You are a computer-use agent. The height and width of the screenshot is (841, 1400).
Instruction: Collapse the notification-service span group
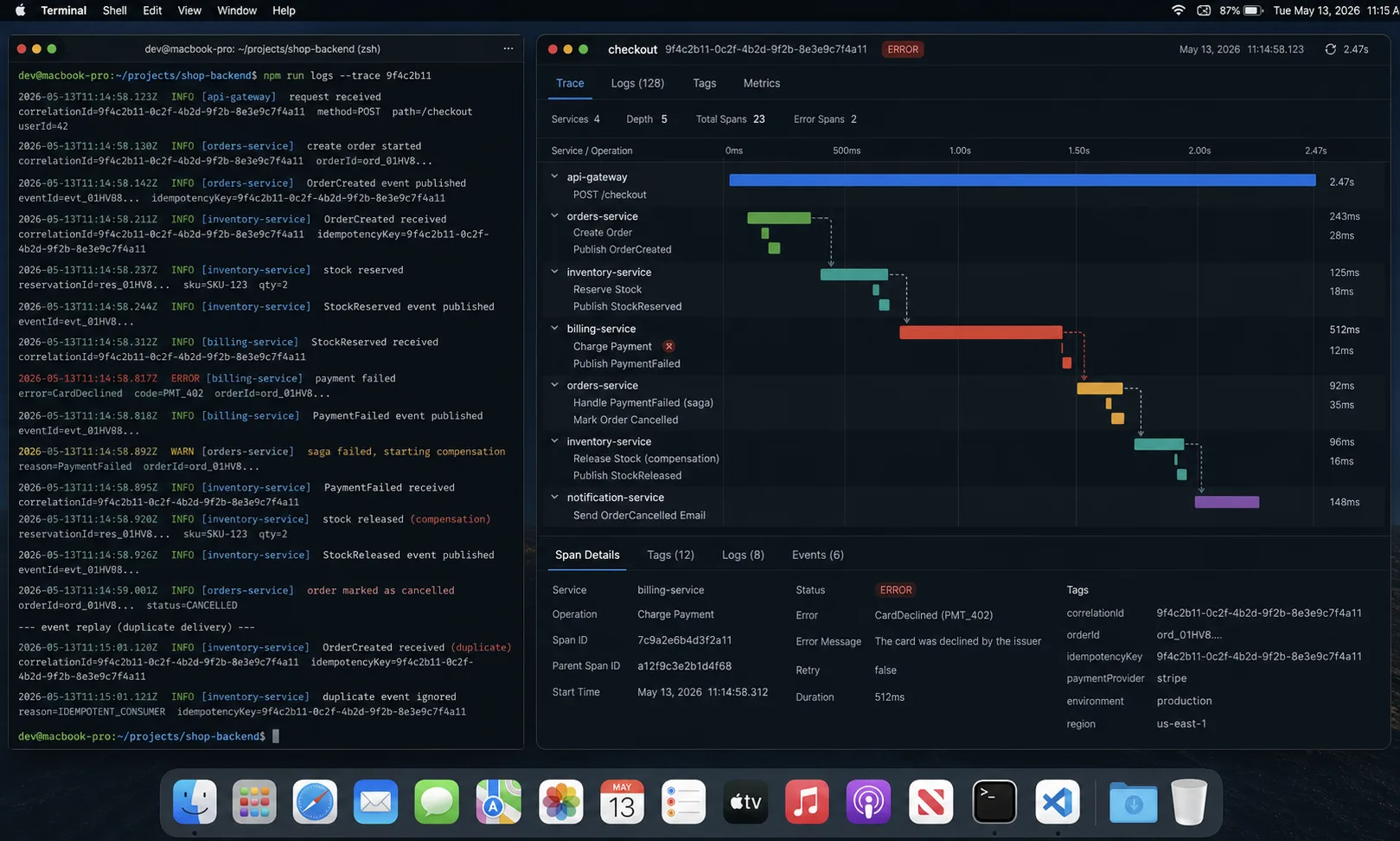pyautogui.click(x=554, y=498)
